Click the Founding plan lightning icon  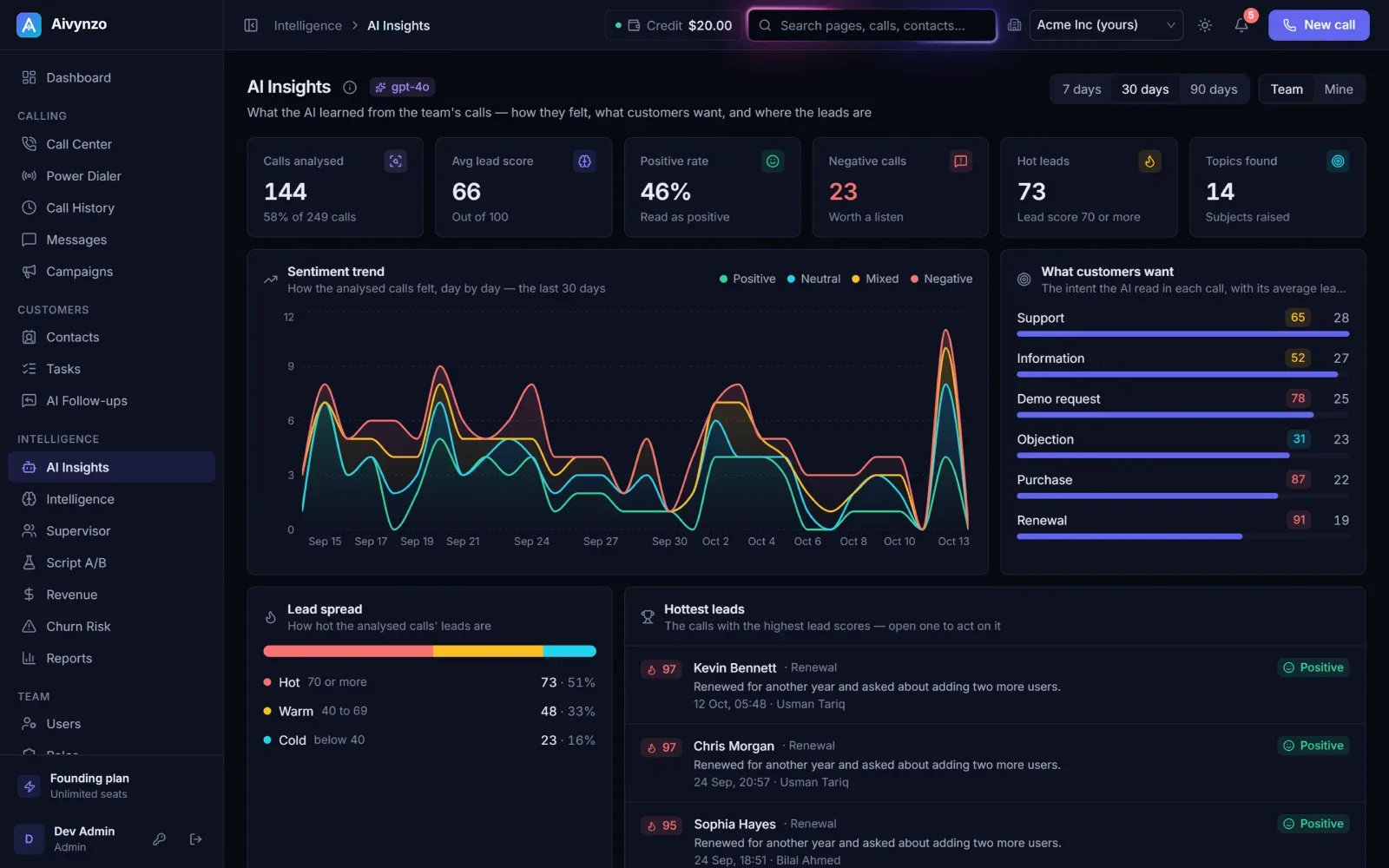(30, 786)
